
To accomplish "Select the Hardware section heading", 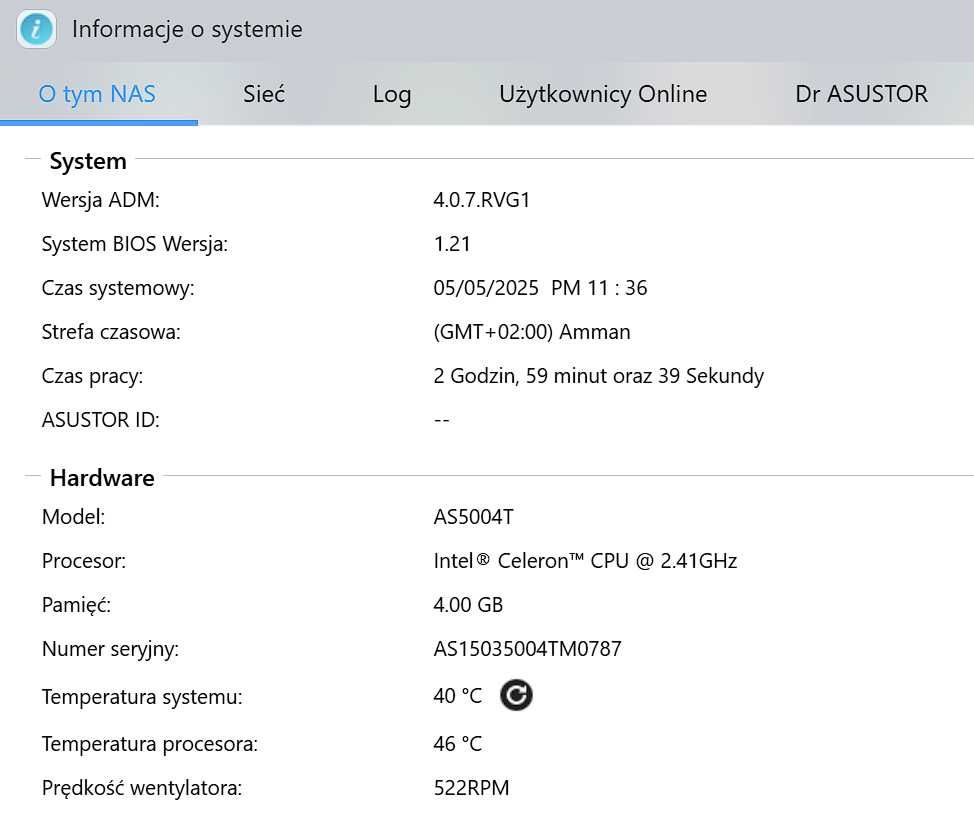I will 102,478.
